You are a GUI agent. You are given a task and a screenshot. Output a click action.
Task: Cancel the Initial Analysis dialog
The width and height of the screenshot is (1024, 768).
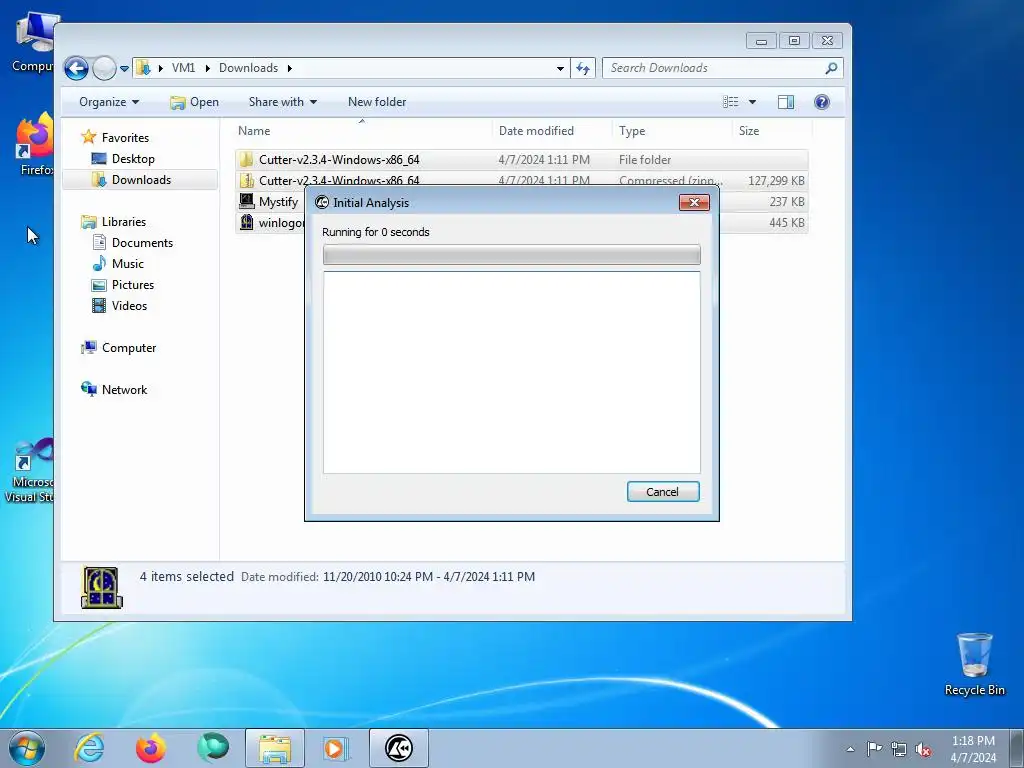coord(663,492)
